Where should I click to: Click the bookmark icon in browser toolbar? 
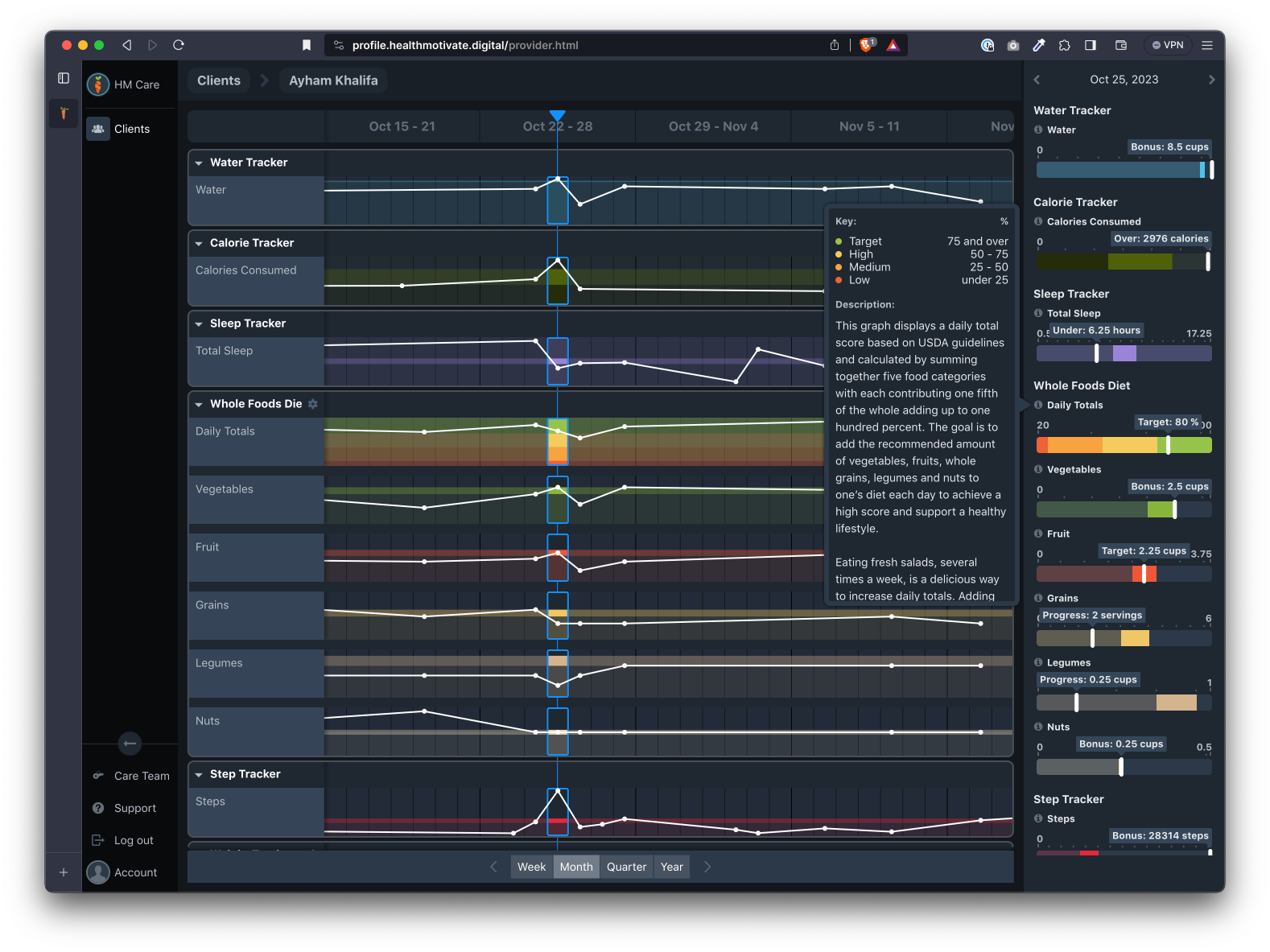pos(307,45)
